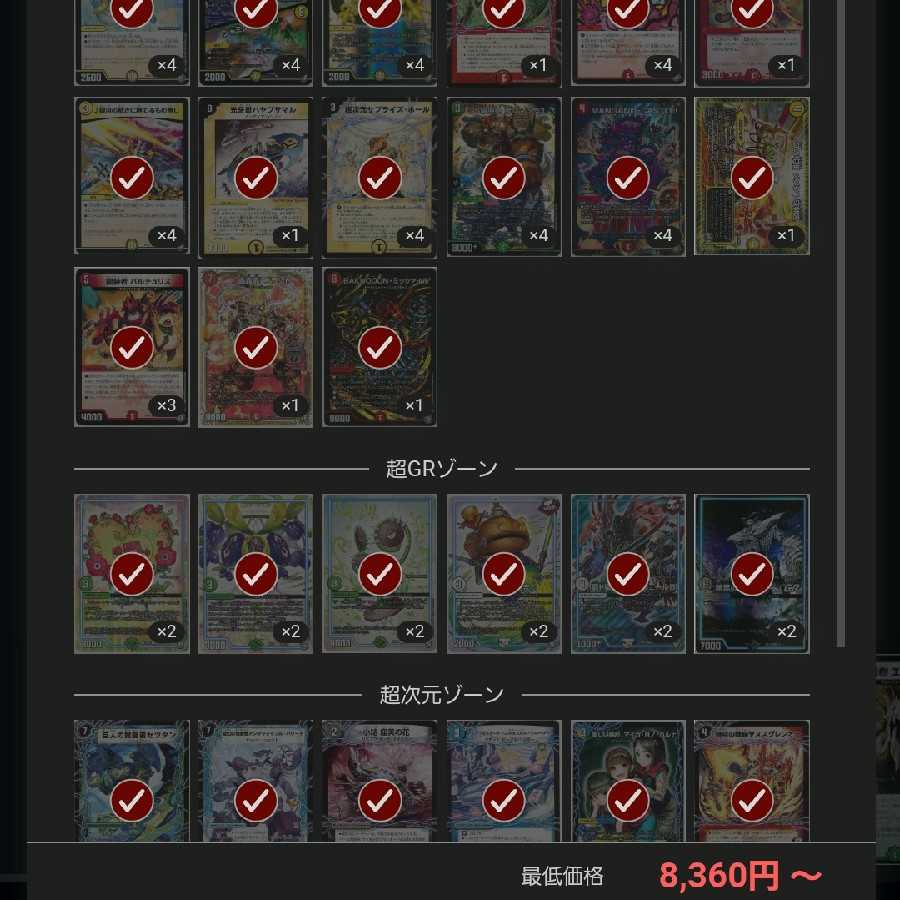Deselect the dark blue 7000-power GR card

(751, 573)
